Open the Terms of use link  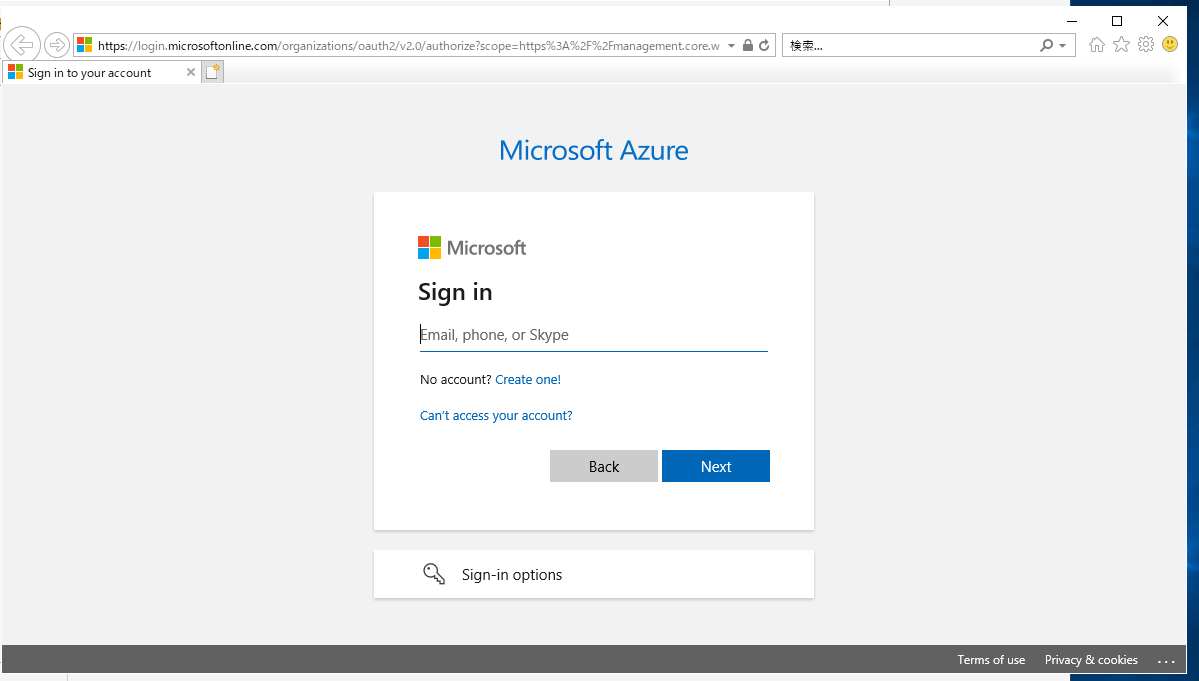991,660
